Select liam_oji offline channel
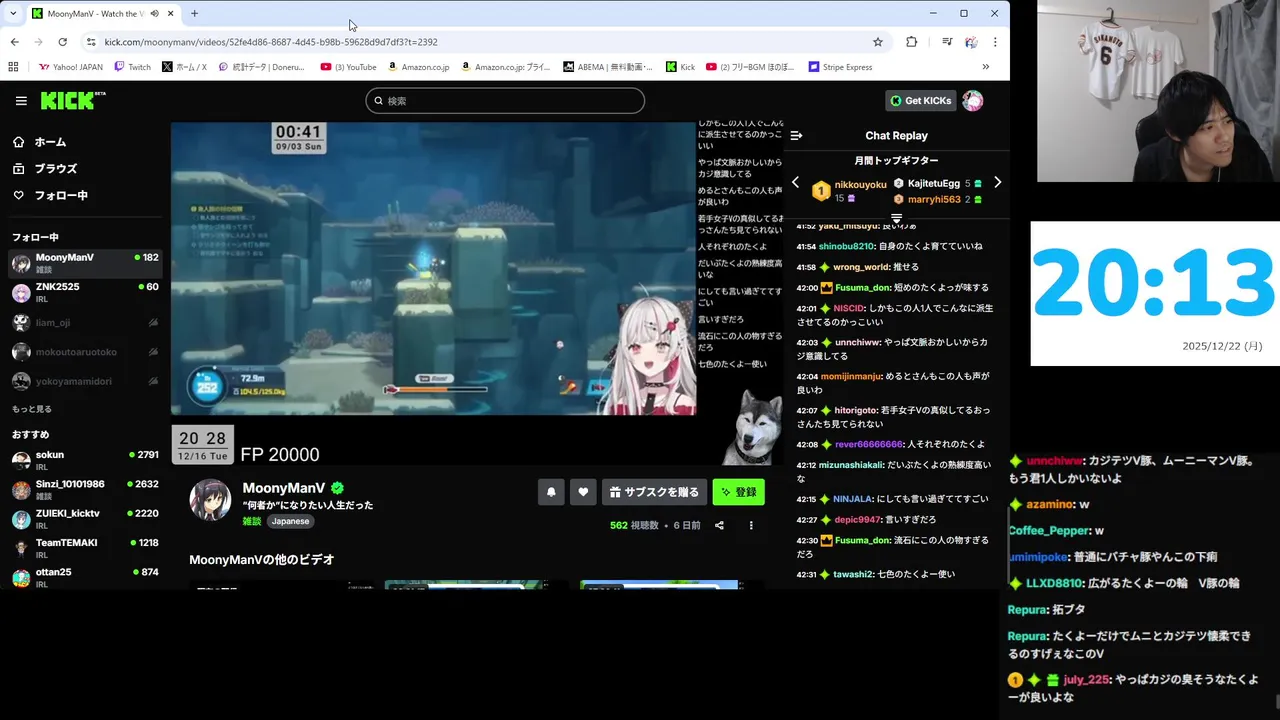 pos(85,323)
